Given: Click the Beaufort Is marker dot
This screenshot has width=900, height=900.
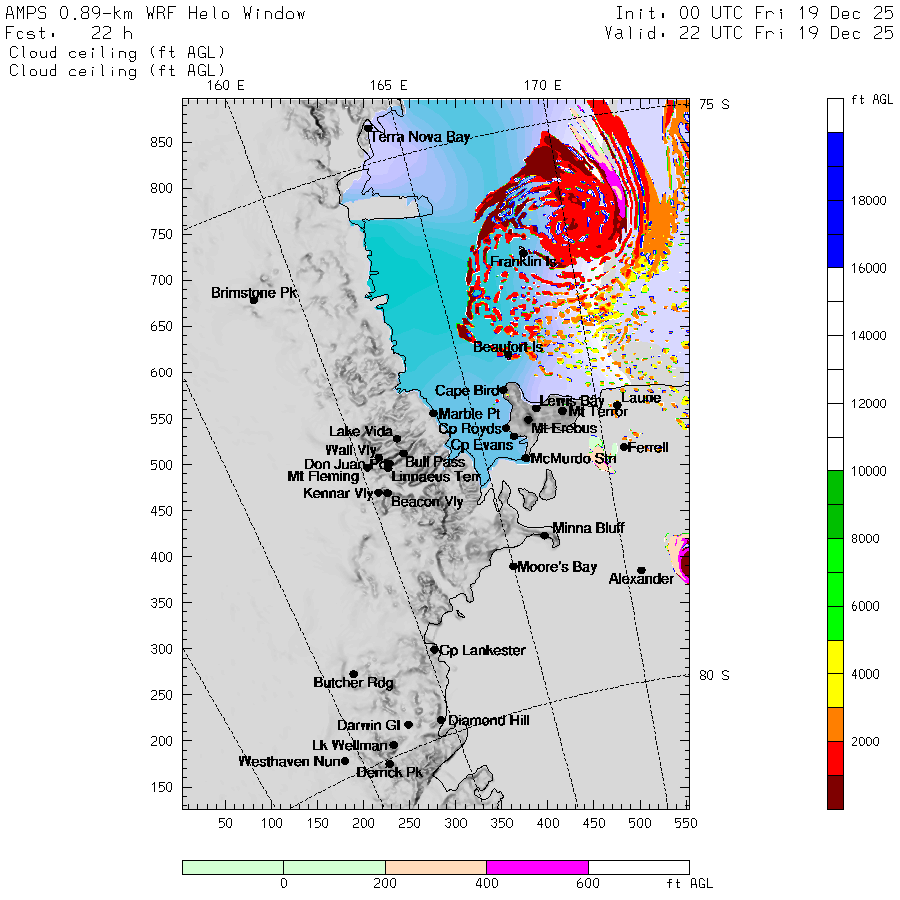Looking at the screenshot, I should [508, 354].
